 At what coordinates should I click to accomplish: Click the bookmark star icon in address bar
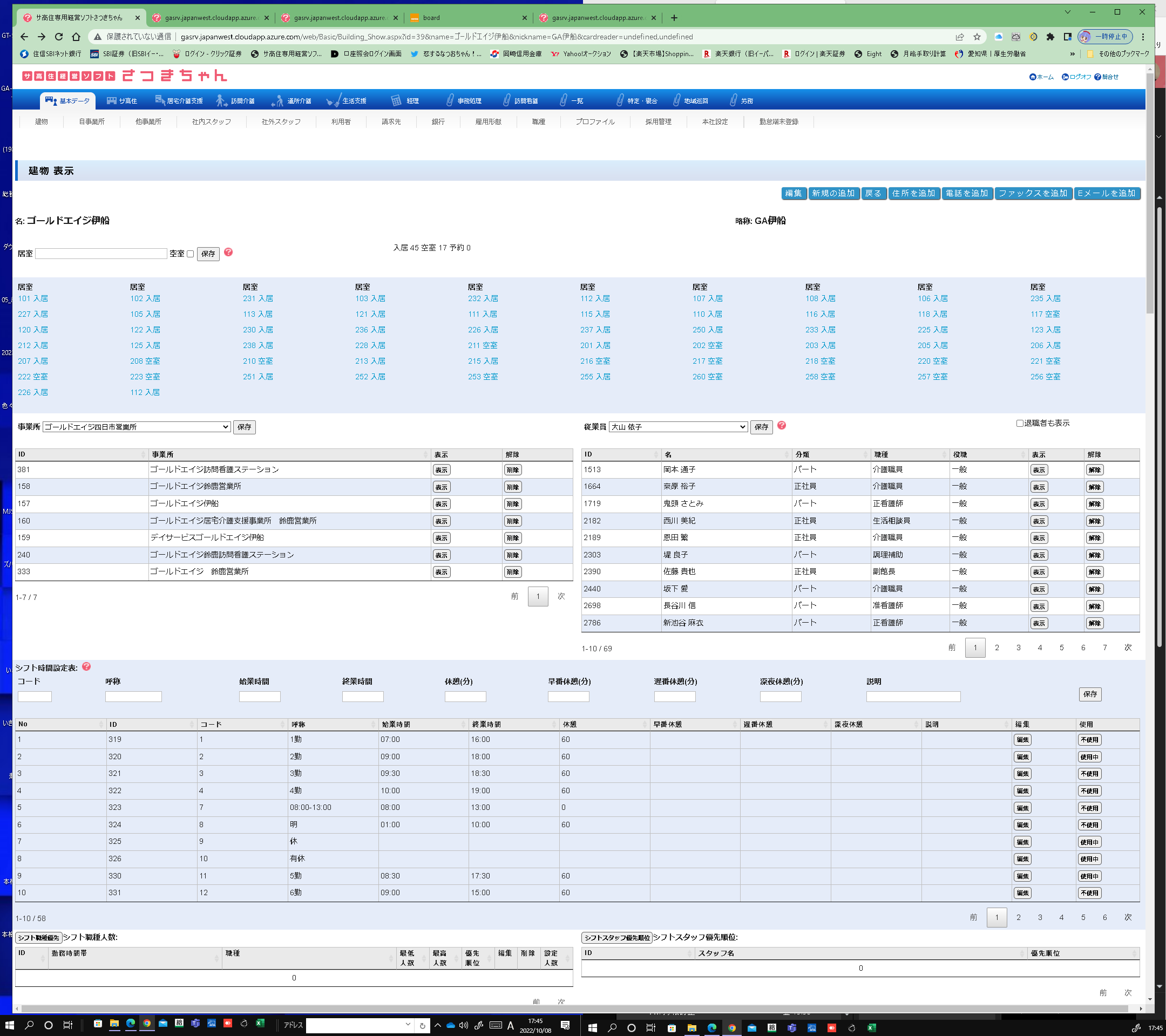[977, 37]
